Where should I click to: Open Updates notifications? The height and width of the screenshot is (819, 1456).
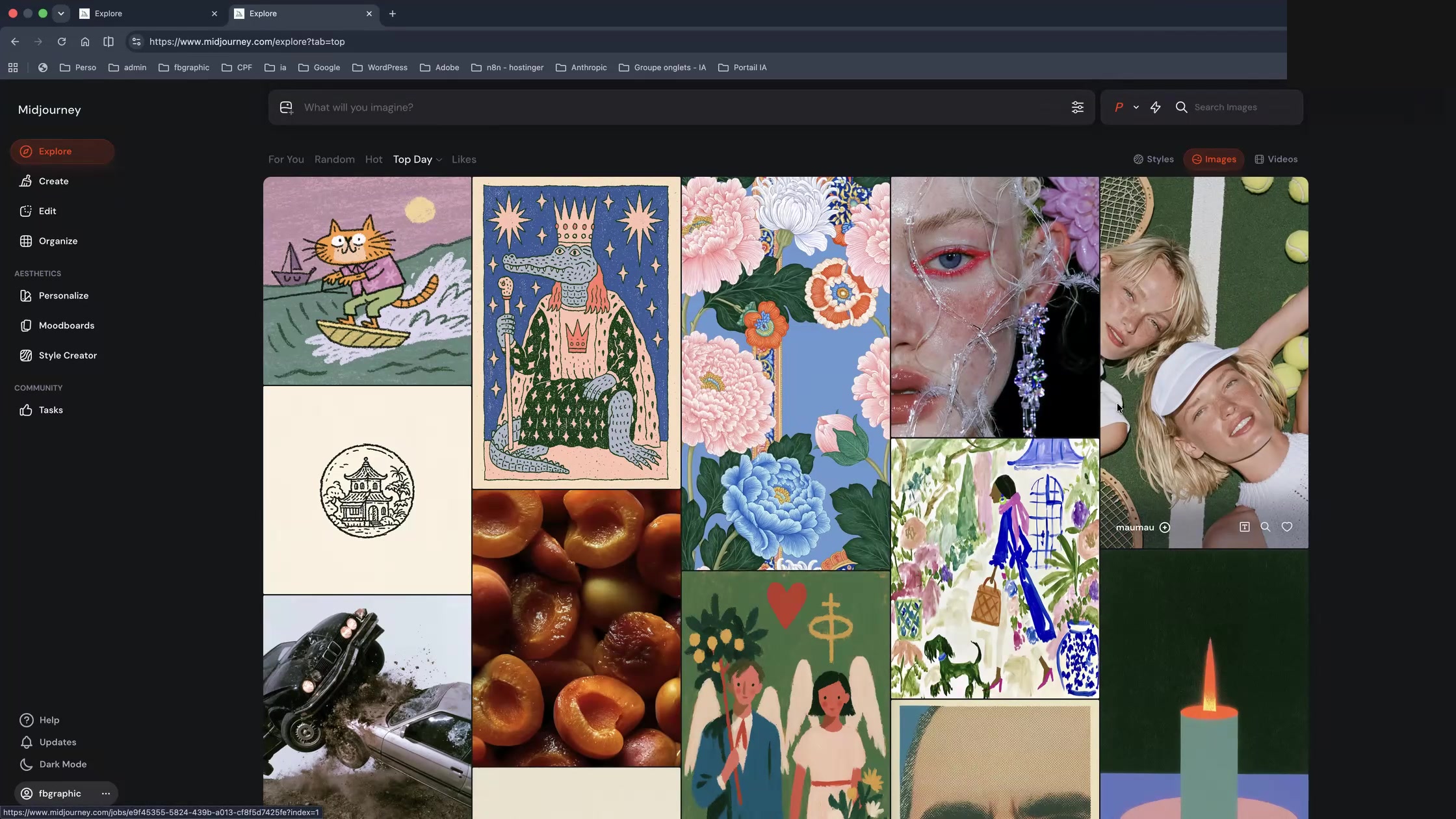48,742
